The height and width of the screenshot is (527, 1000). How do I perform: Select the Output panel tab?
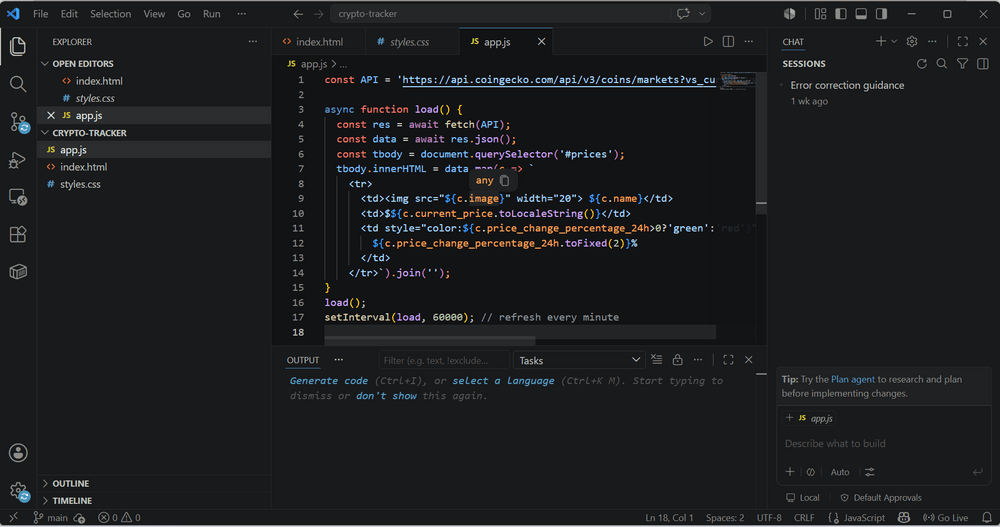303,360
